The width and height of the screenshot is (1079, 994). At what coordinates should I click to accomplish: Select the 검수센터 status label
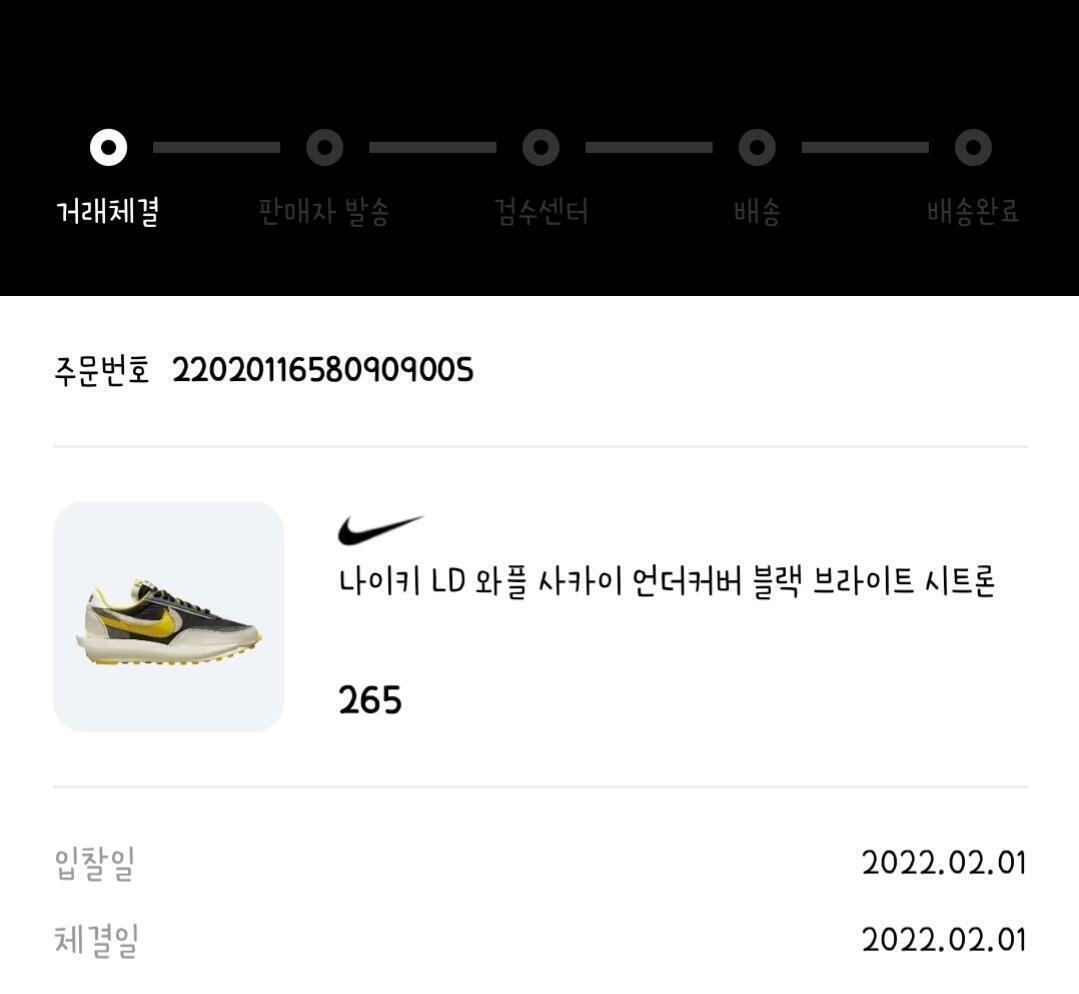click(x=542, y=211)
